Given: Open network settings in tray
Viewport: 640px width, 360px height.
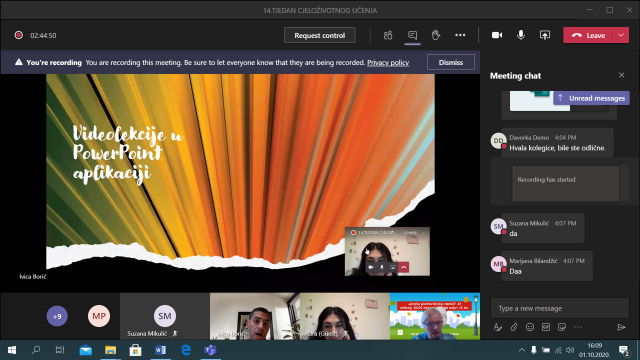Looking at the screenshot, I should [x=558, y=350].
